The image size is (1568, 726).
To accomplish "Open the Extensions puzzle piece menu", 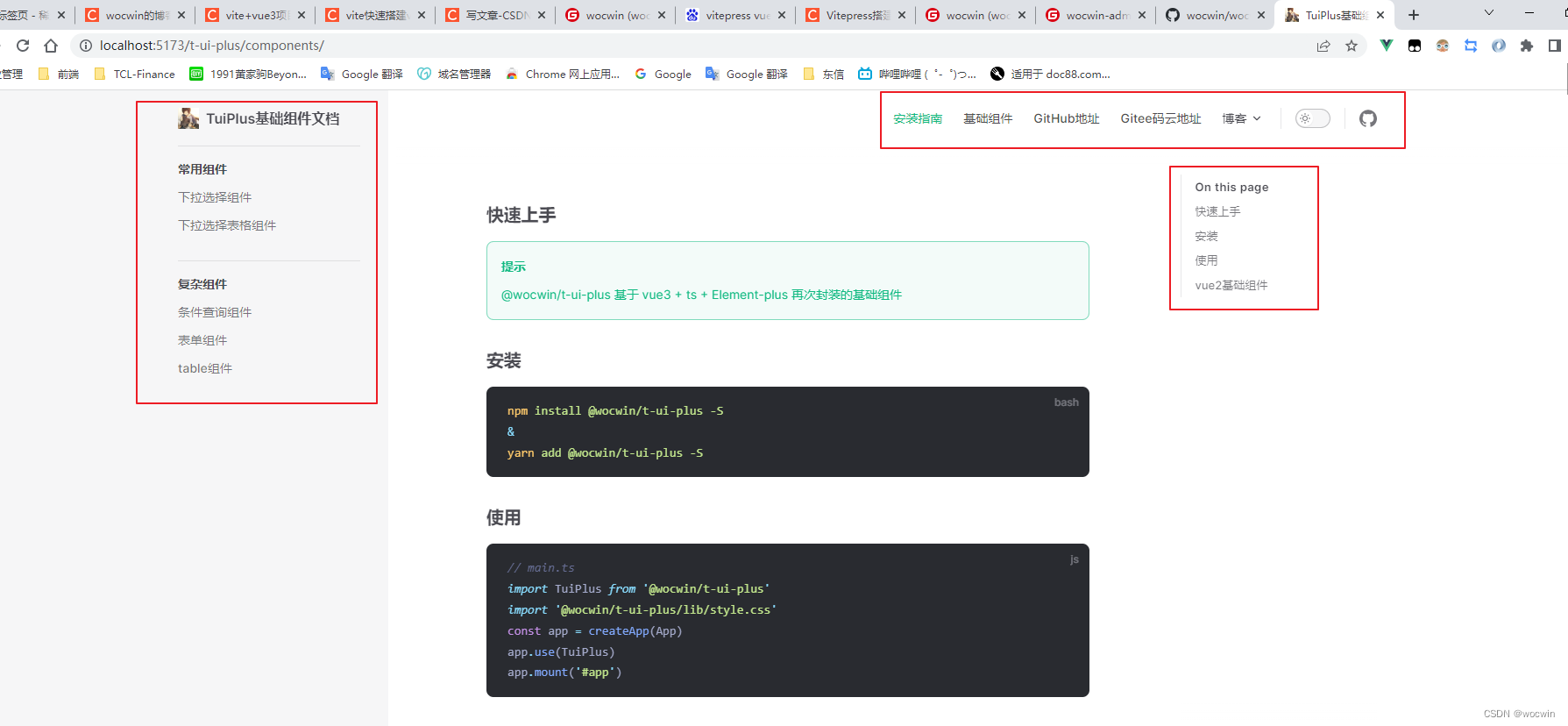I will [1527, 46].
